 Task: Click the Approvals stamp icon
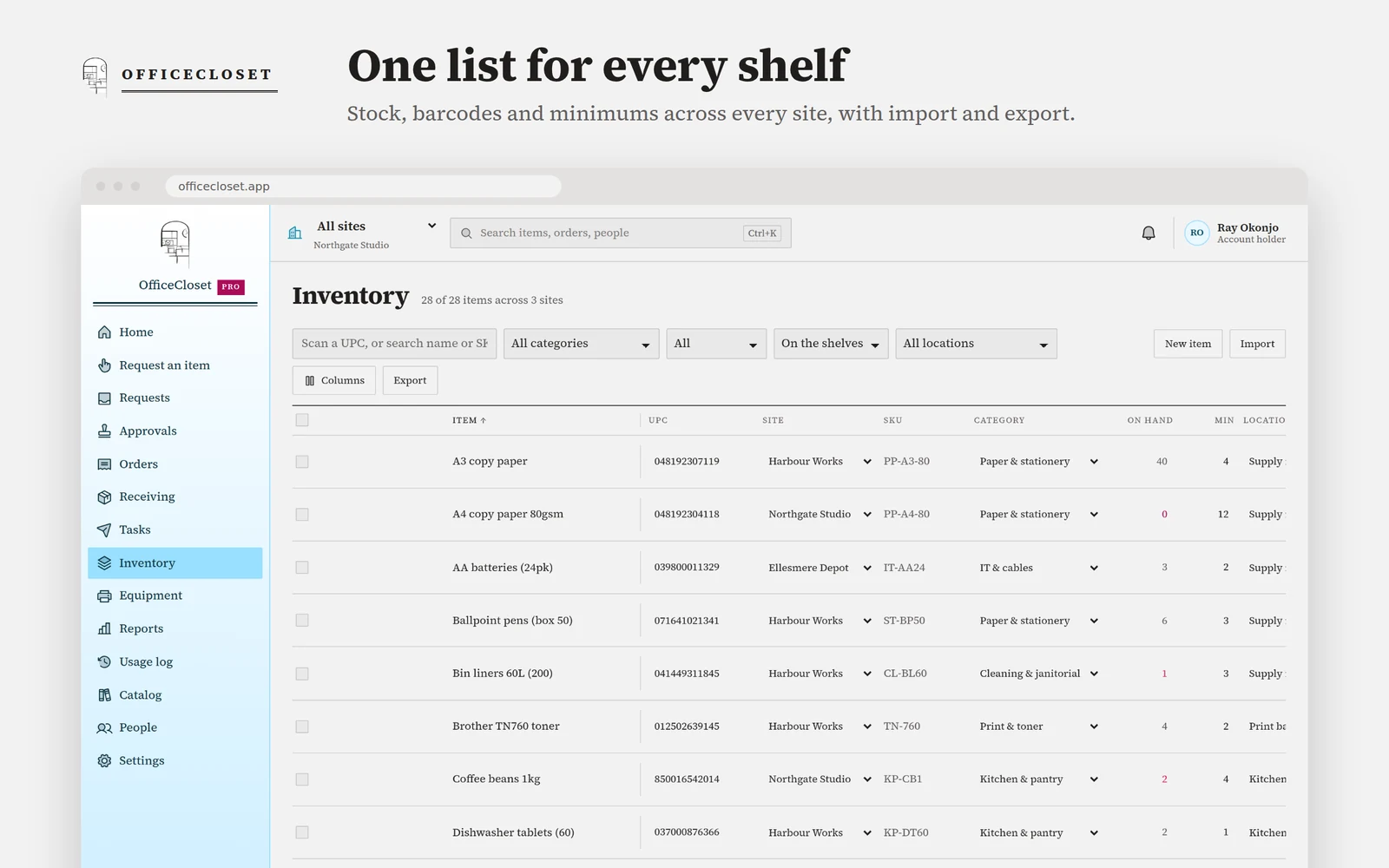(x=104, y=431)
